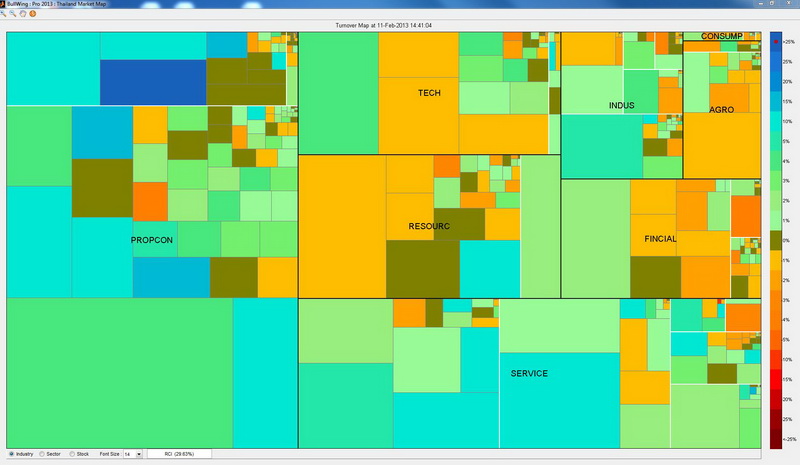This screenshot has width=800, height=465.
Task: Click the FINCIAL sector label
Action: (660, 239)
